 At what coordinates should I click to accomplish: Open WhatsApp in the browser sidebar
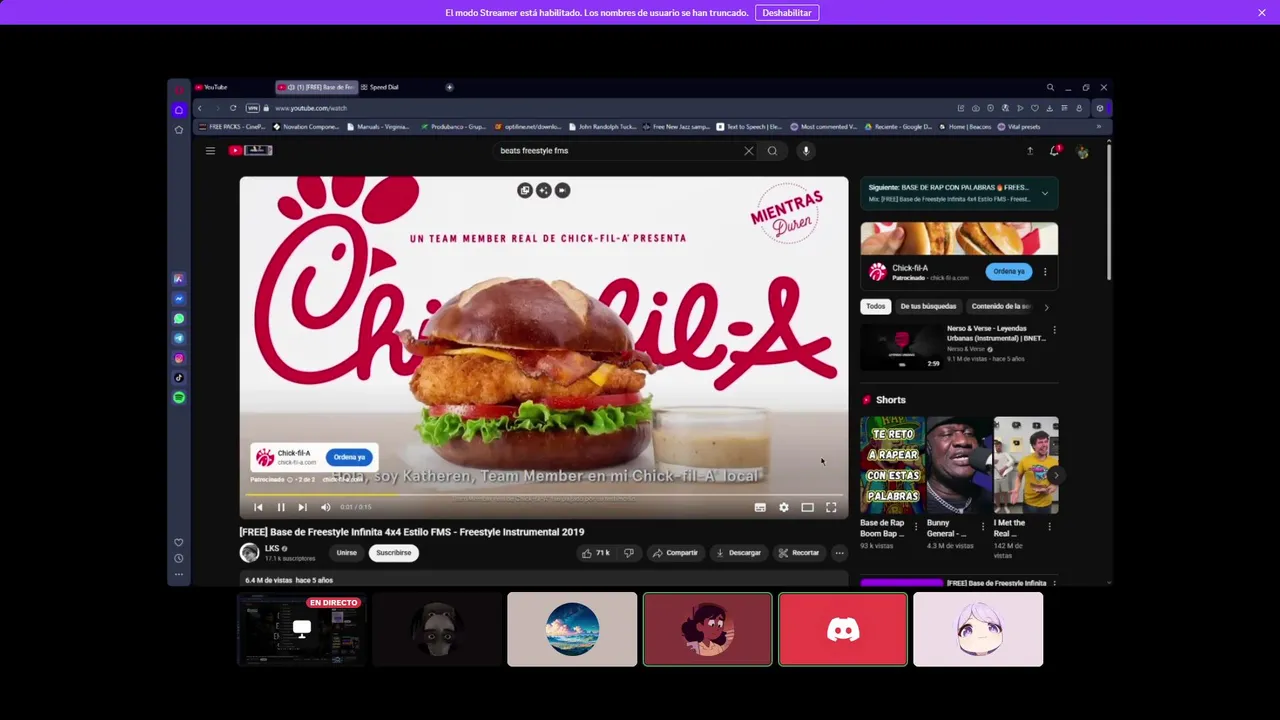point(179,319)
